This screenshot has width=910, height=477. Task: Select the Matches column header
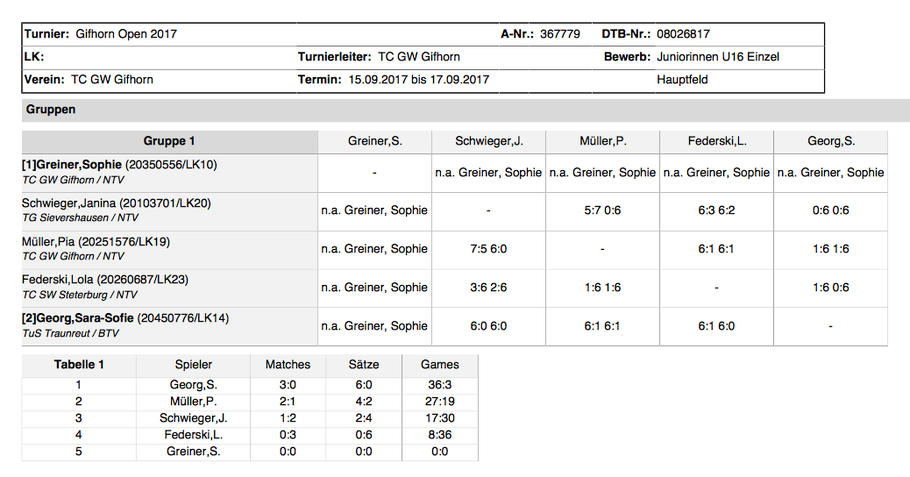pyautogui.click(x=288, y=365)
